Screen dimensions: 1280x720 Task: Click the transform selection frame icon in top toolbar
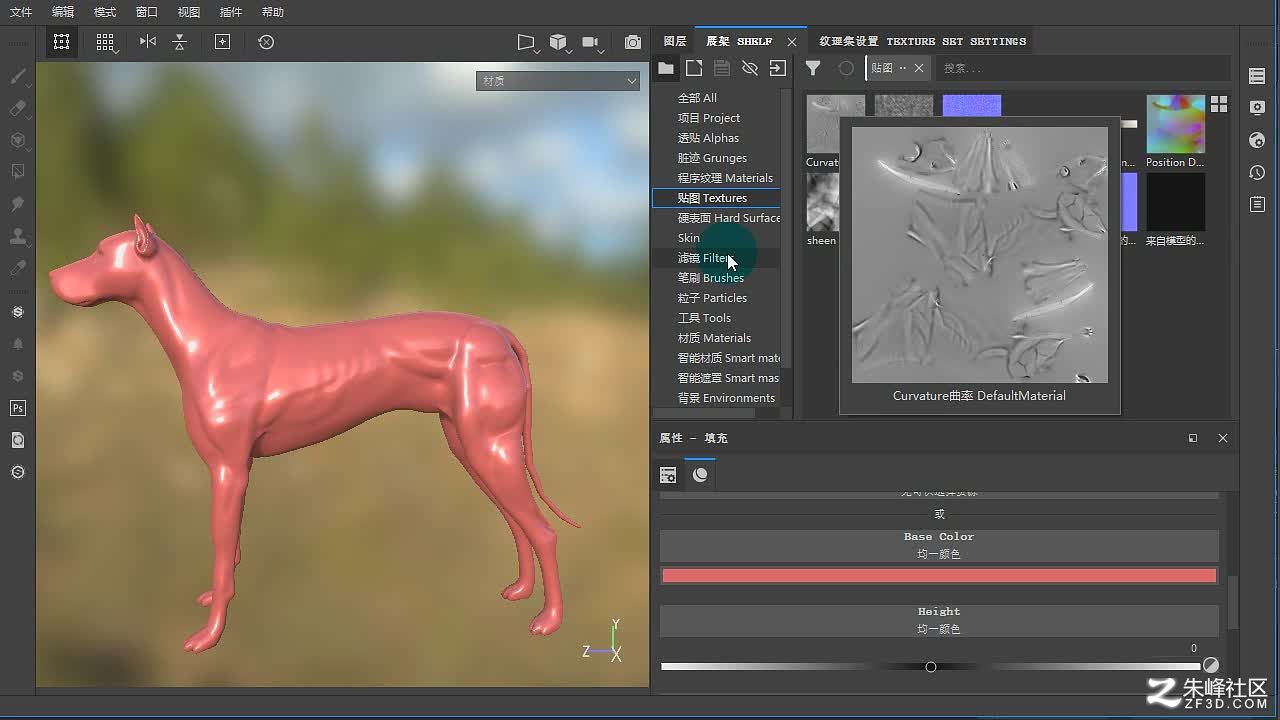point(62,42)
